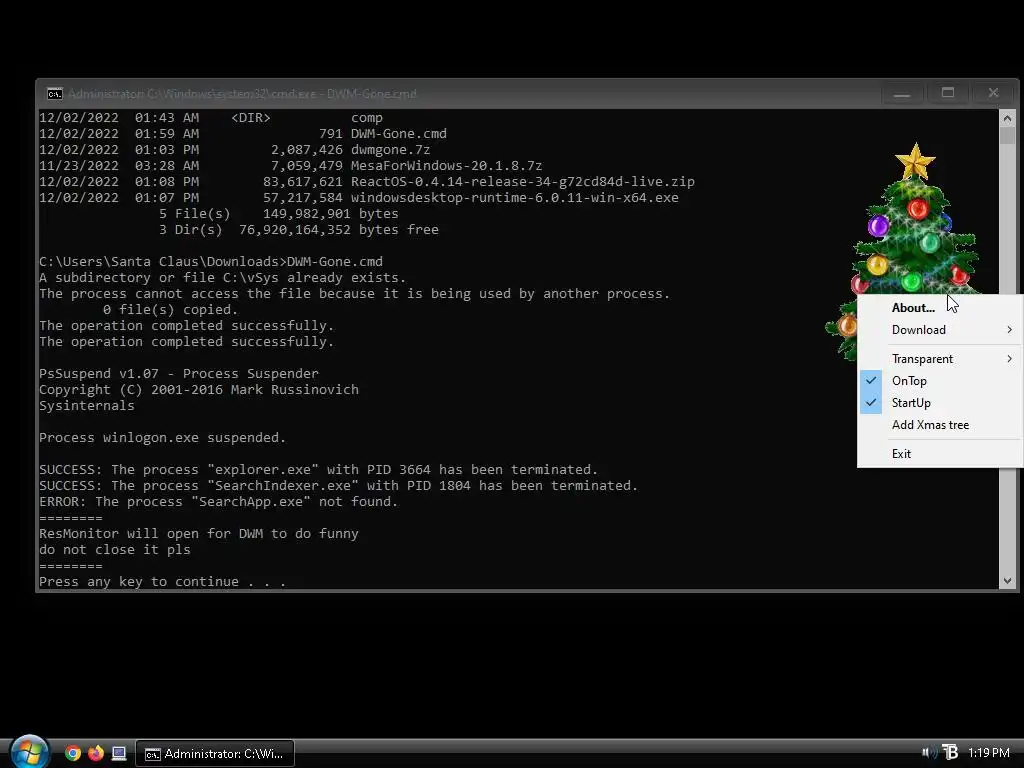Click 'windowsdesktop-runtime-6.0.11-win-x64.exe' text

(x=515, y=198)
